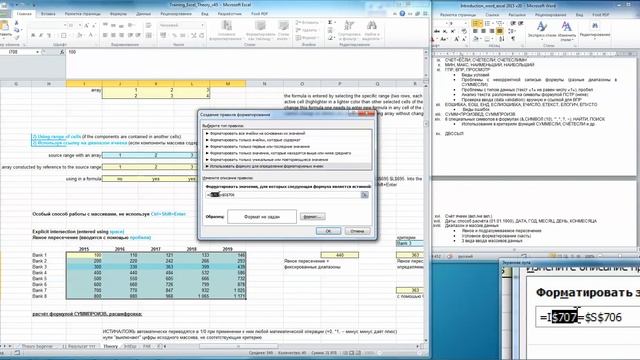640x360 pixels.
Task: Select the formula-based rule type, last in list
Action: (x=287, y=166)
